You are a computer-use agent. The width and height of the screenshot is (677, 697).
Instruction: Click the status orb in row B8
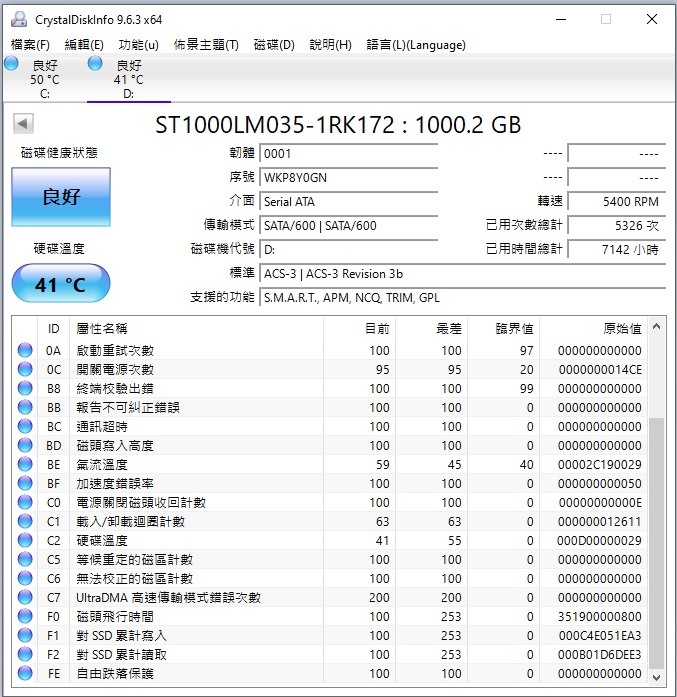pos(25,388)
